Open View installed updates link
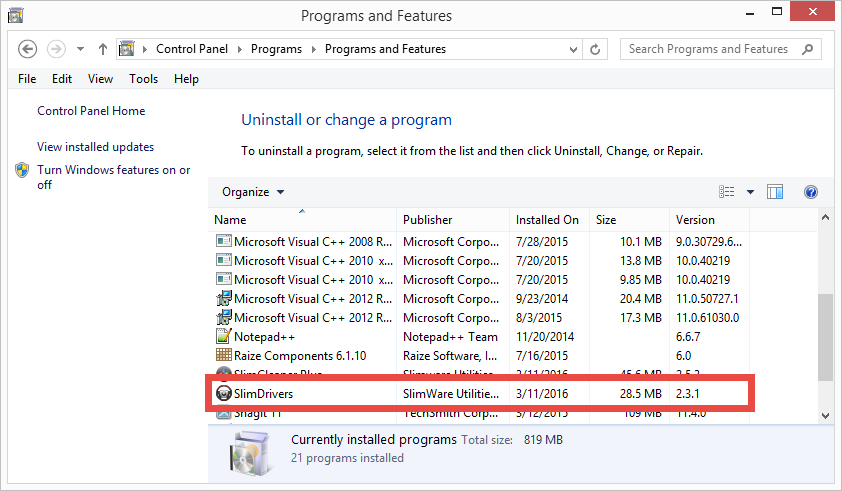 click(96, 147)
